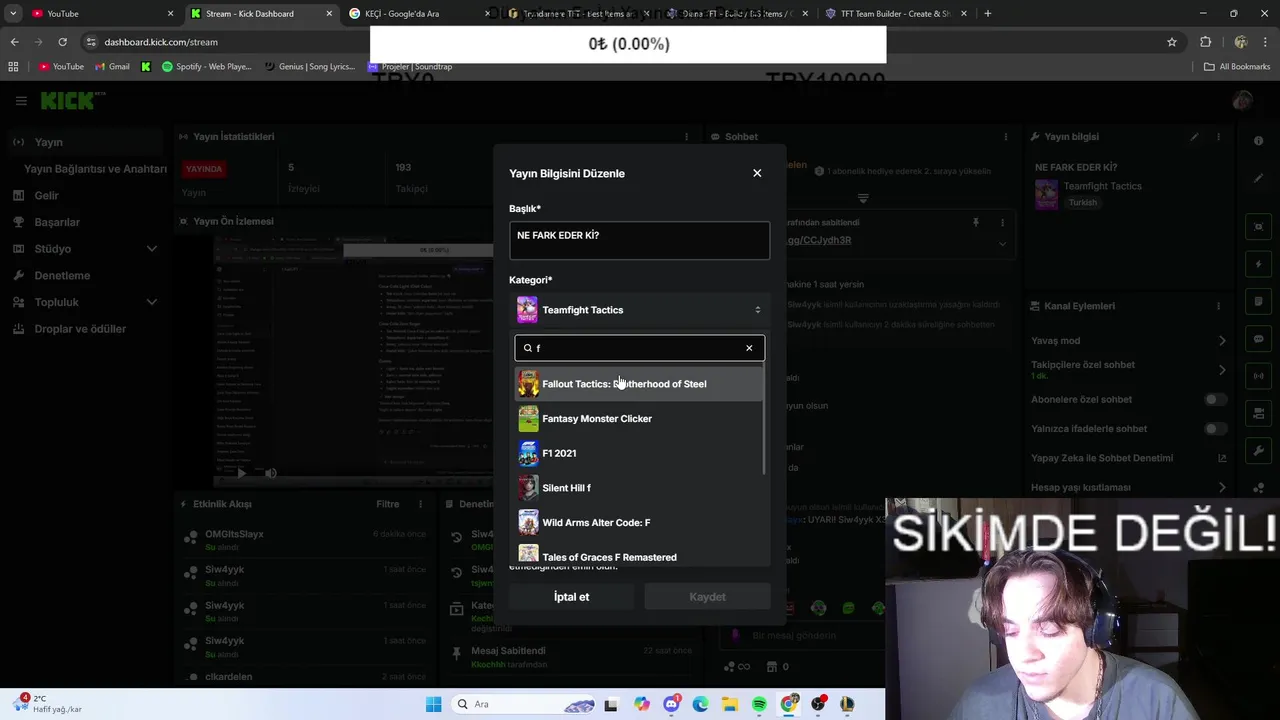Open Spotify from the taskbar
1280x720 pixels.
coord(759,704)
